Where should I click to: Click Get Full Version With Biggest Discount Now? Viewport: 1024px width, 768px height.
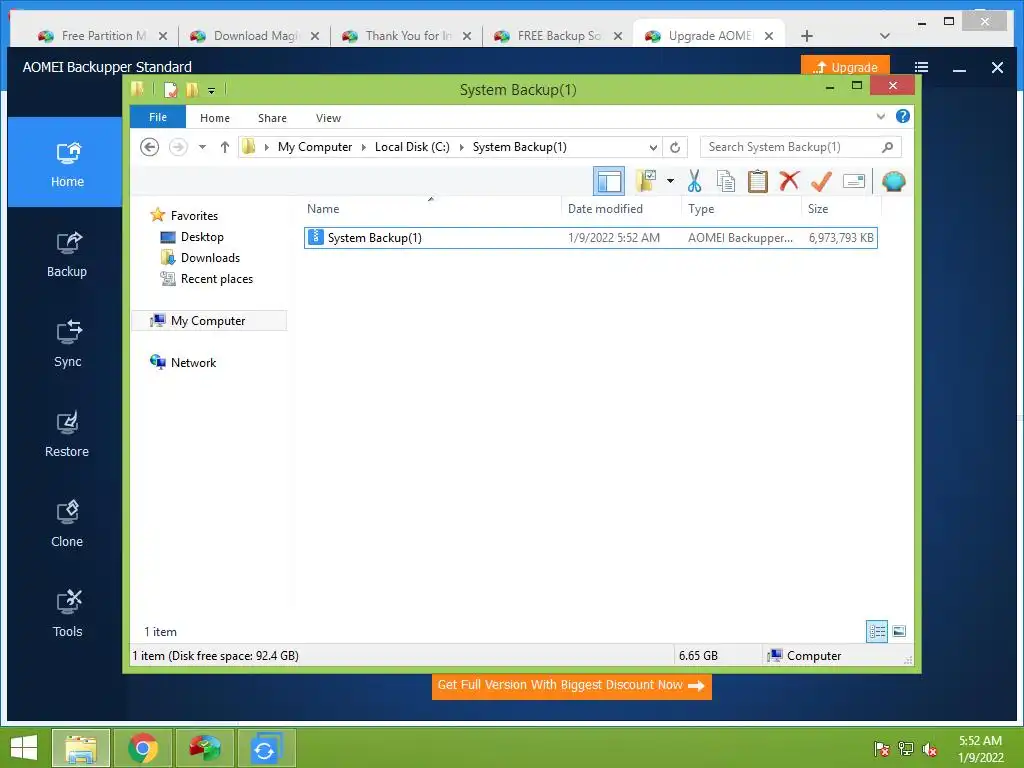[x=571, y=685]
